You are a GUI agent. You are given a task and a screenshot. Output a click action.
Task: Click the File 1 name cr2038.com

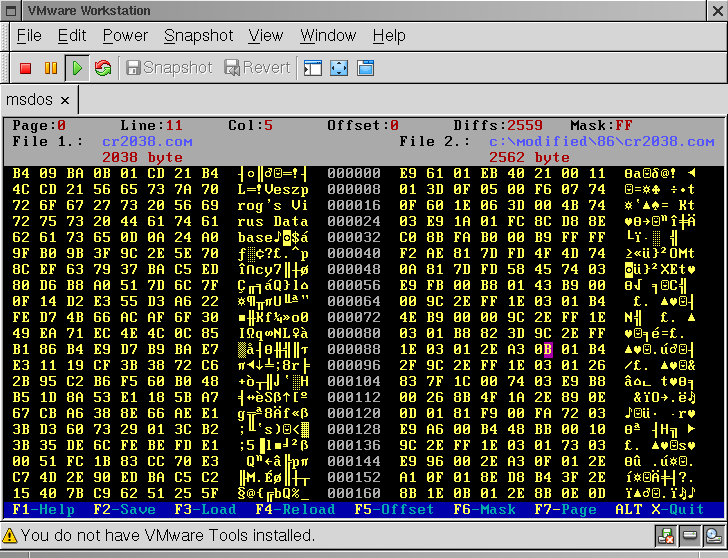tap(147, 142)
